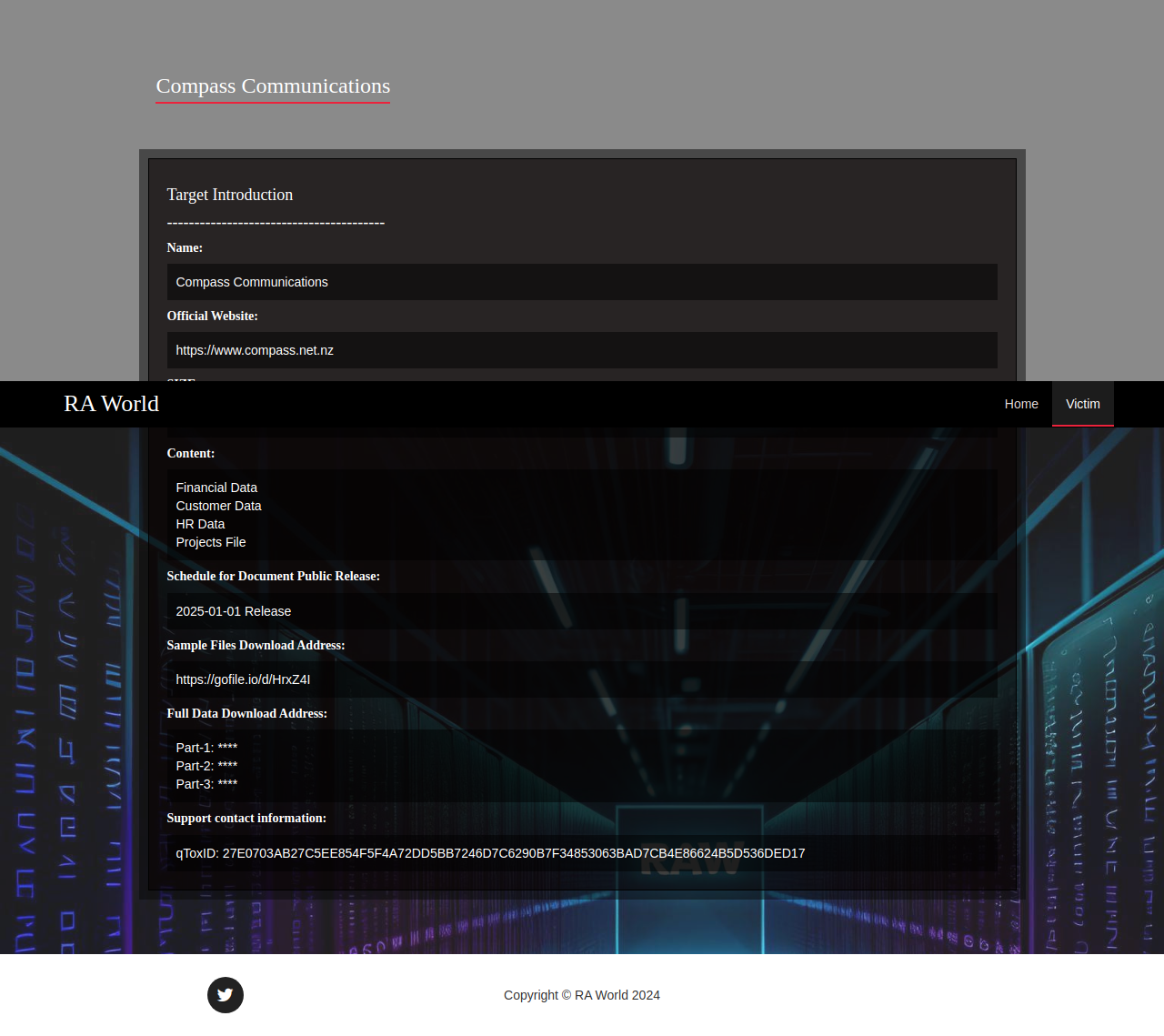Click the Target Introduction heading
Image resolution: width=1164 pixels, height=1036 pixels.
click(x=229, y=195)
